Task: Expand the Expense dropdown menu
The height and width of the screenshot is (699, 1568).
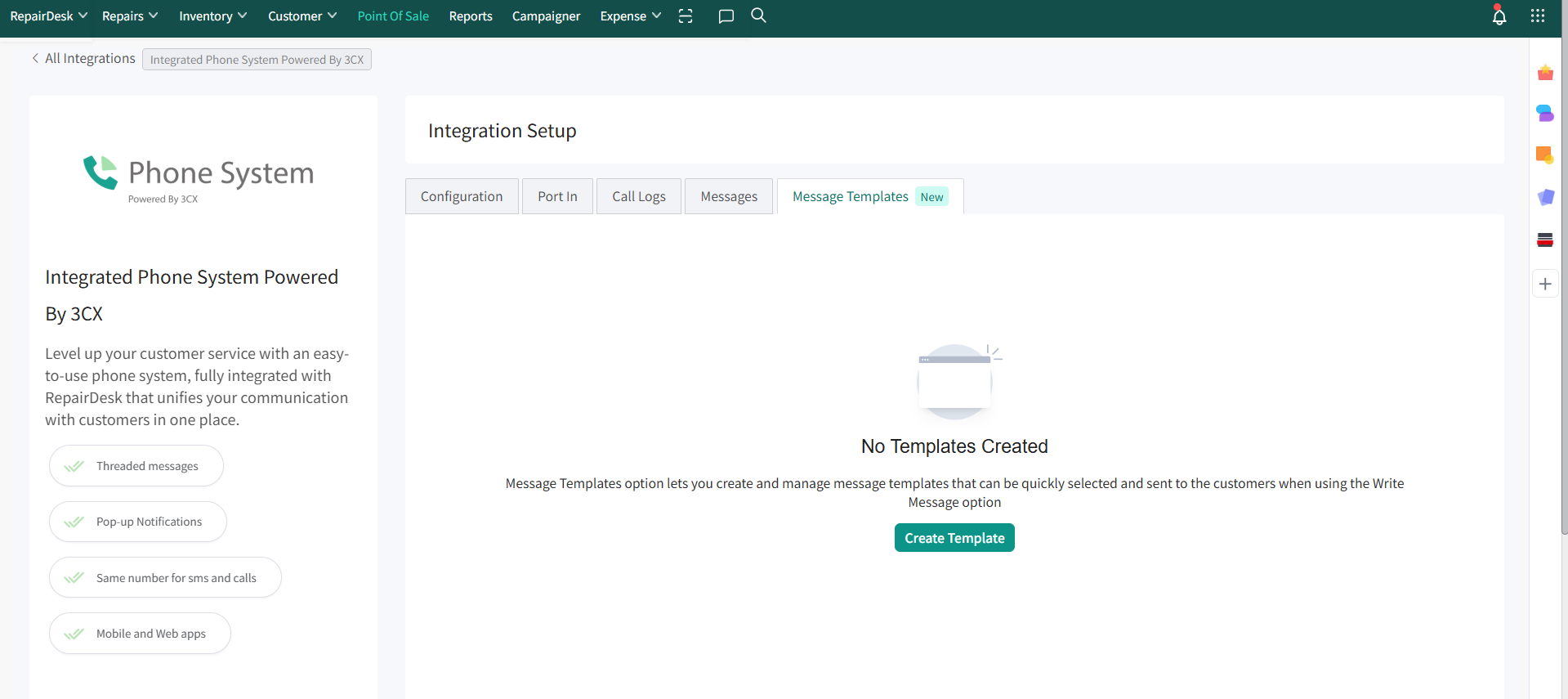Action: [x=630, y=16]
